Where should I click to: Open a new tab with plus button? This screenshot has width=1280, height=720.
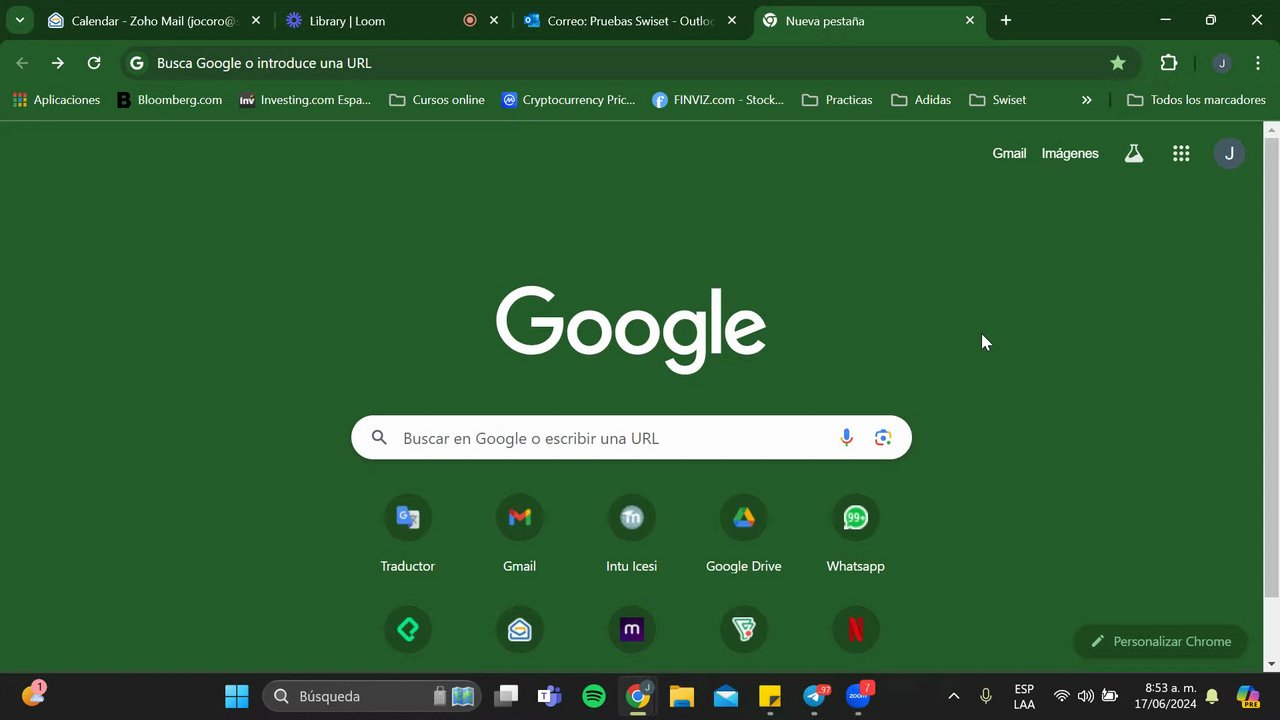pos(1006,20)
